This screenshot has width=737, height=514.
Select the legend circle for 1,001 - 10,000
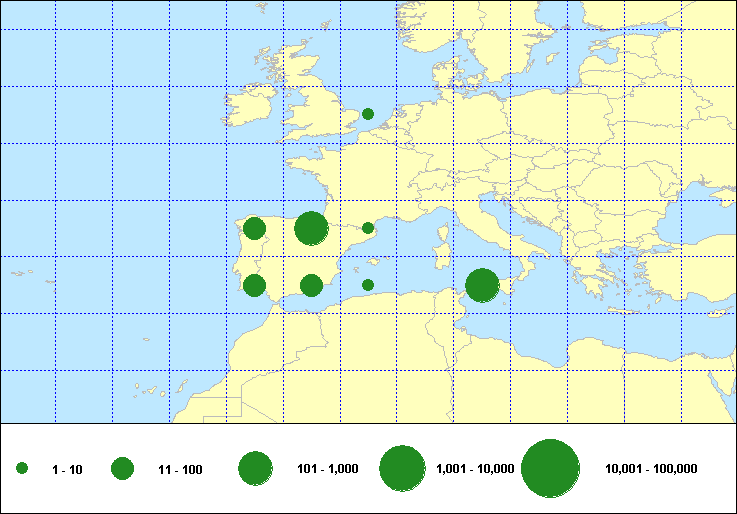[x=402, y=468]
